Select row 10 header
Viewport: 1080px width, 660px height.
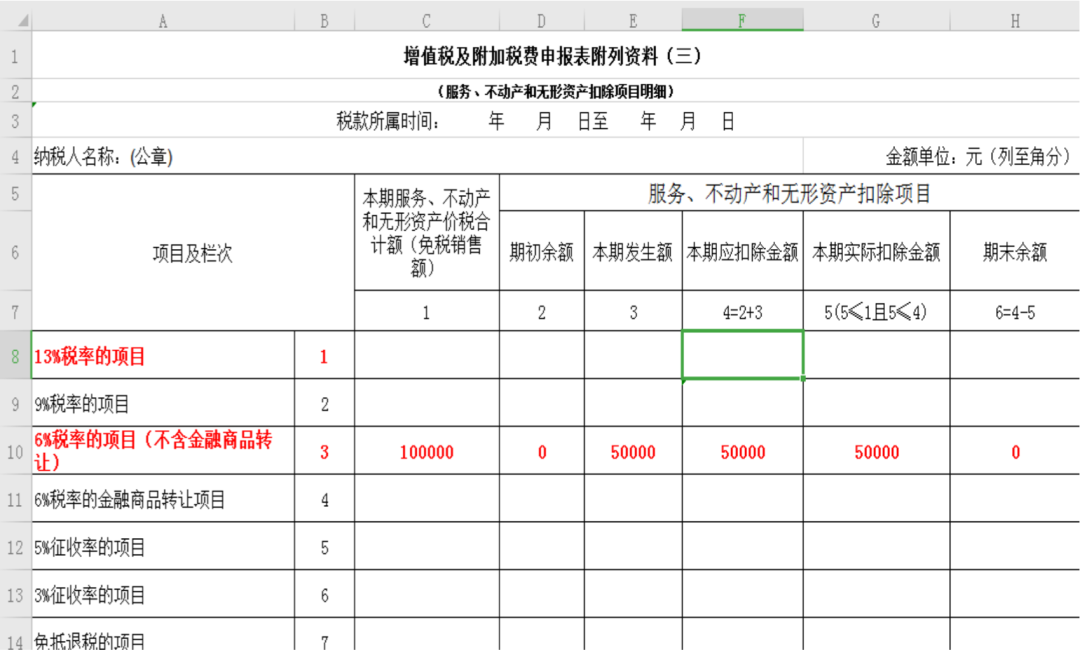[x=15, y=452]
